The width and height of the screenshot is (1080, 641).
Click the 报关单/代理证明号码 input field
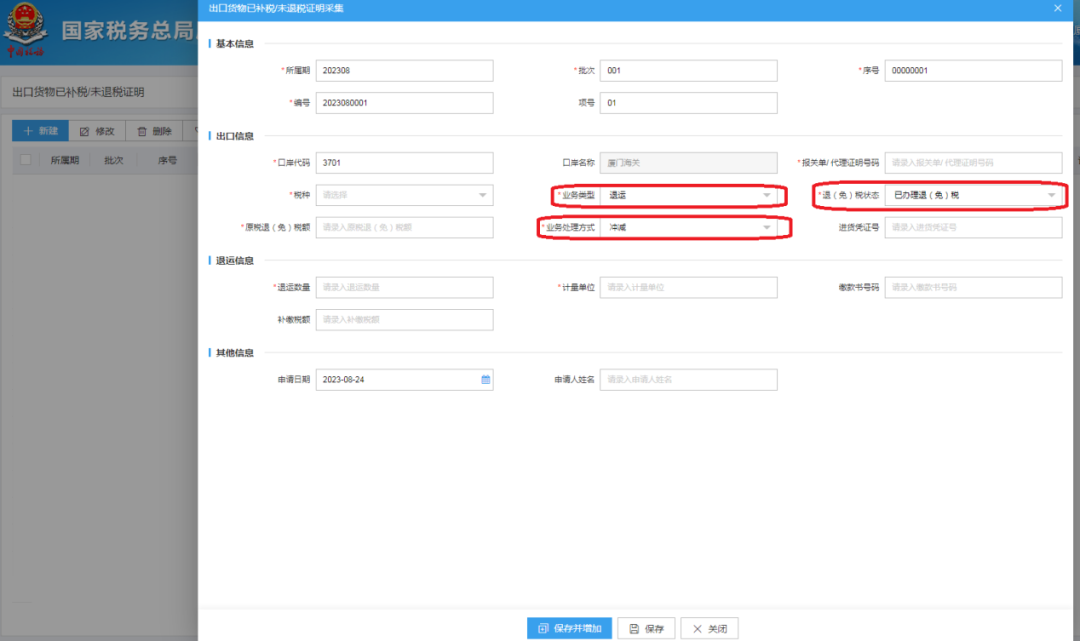pos(973,162)
